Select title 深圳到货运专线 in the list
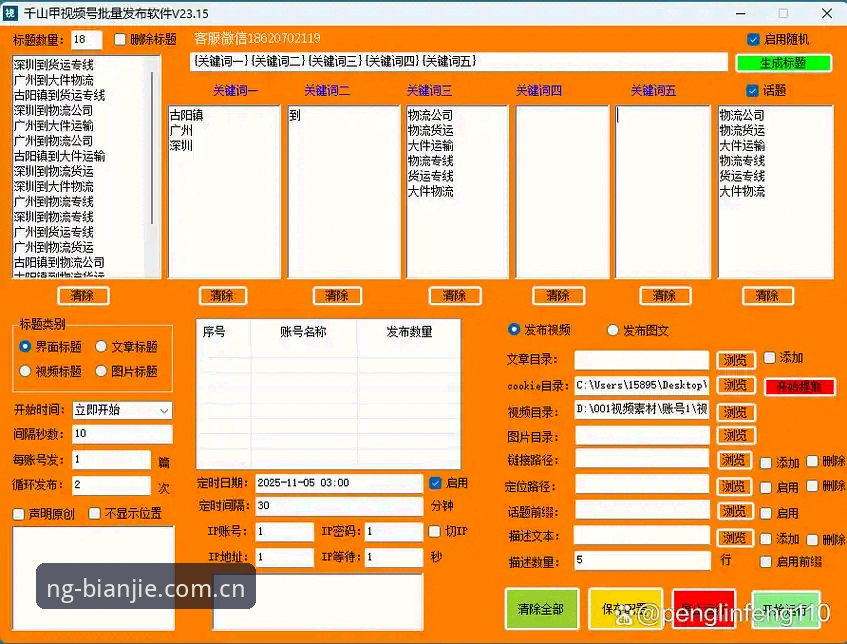This screenshot has height=644, width=847. coord(53,65)
